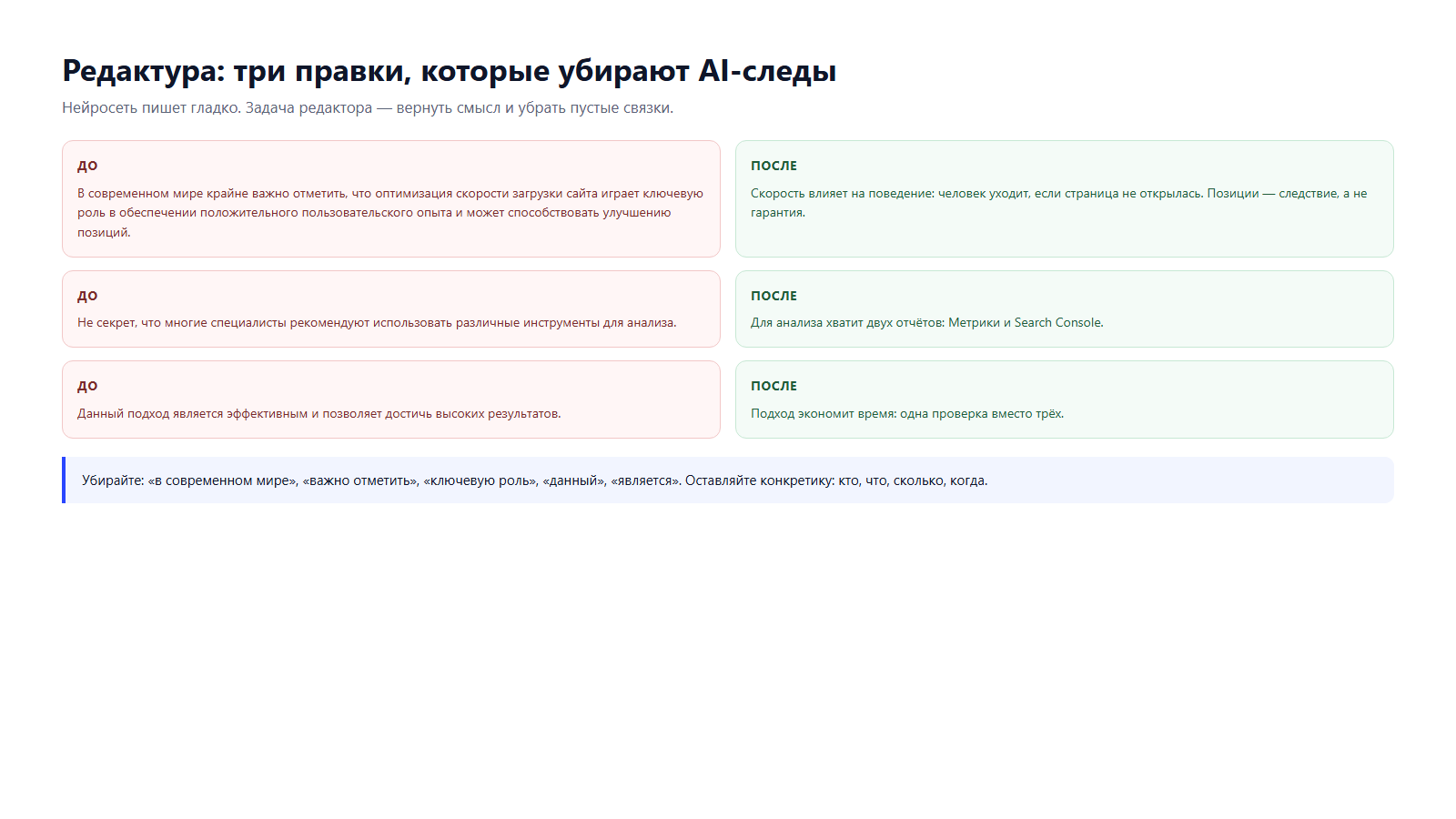Select the paragraph starting "В современном мире крайне важно"

[390, 213]
